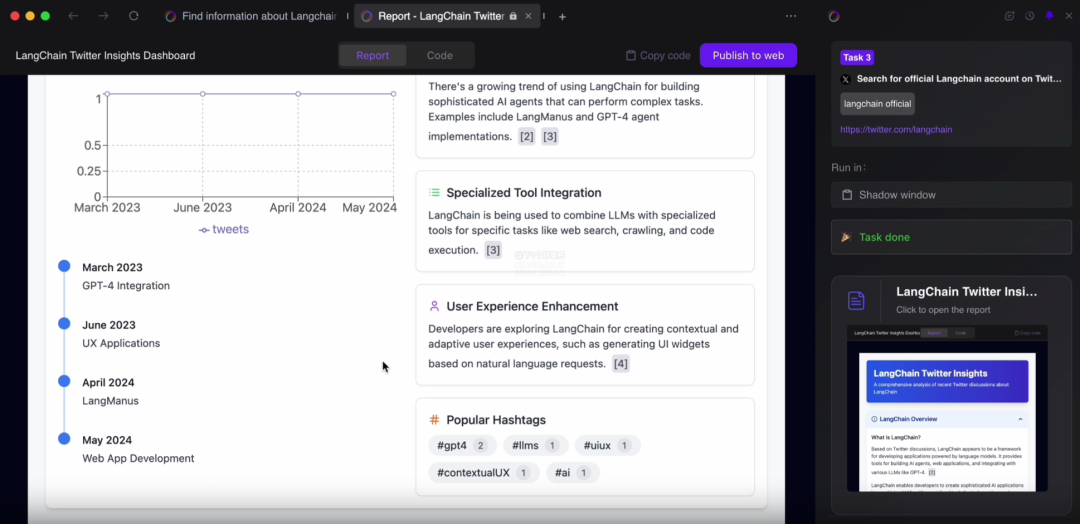Screen dimensions: 1080x524
Task: Switch to the Code view
Action: [x=439, y=56]
